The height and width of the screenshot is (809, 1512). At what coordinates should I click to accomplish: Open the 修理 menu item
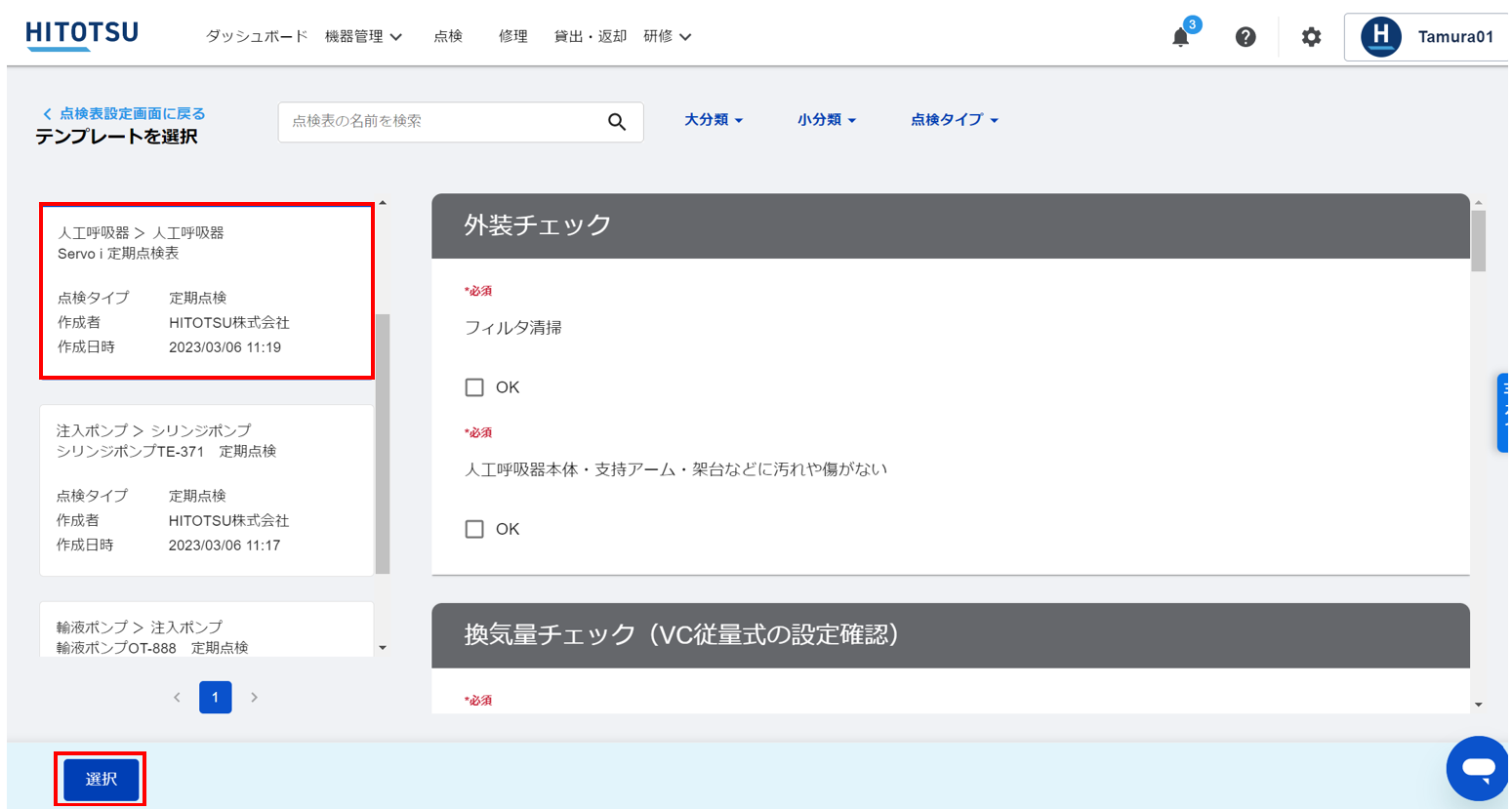(513, 36)
